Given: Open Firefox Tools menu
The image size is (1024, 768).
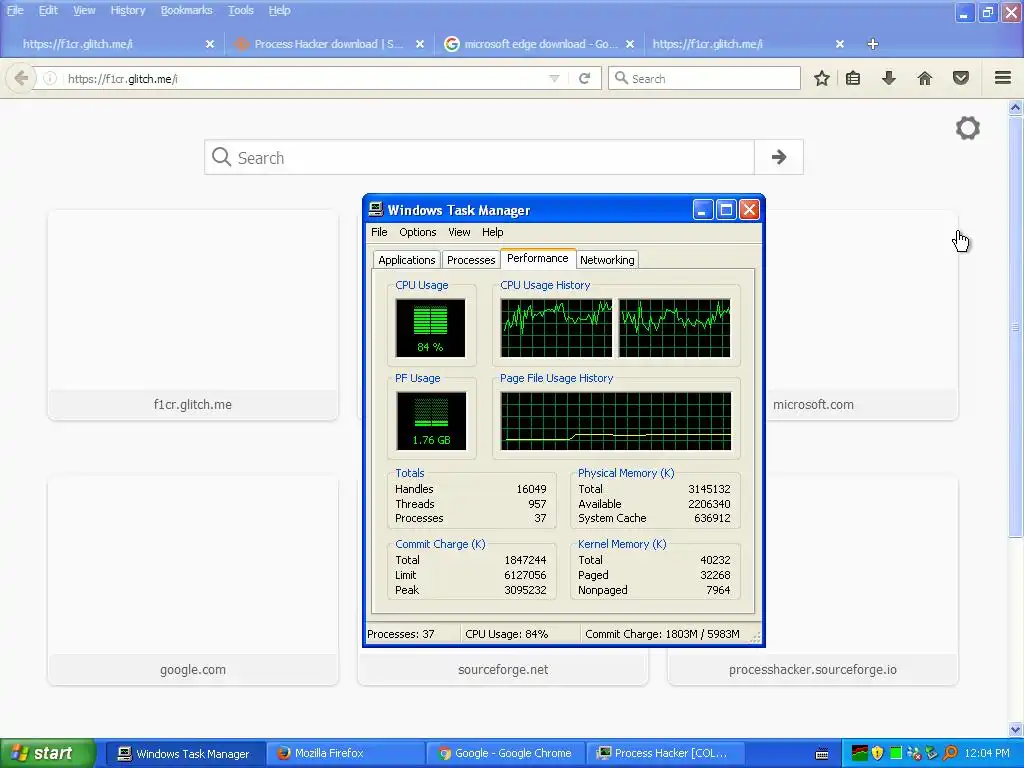Looking at the screenshot, I should 240,10.
